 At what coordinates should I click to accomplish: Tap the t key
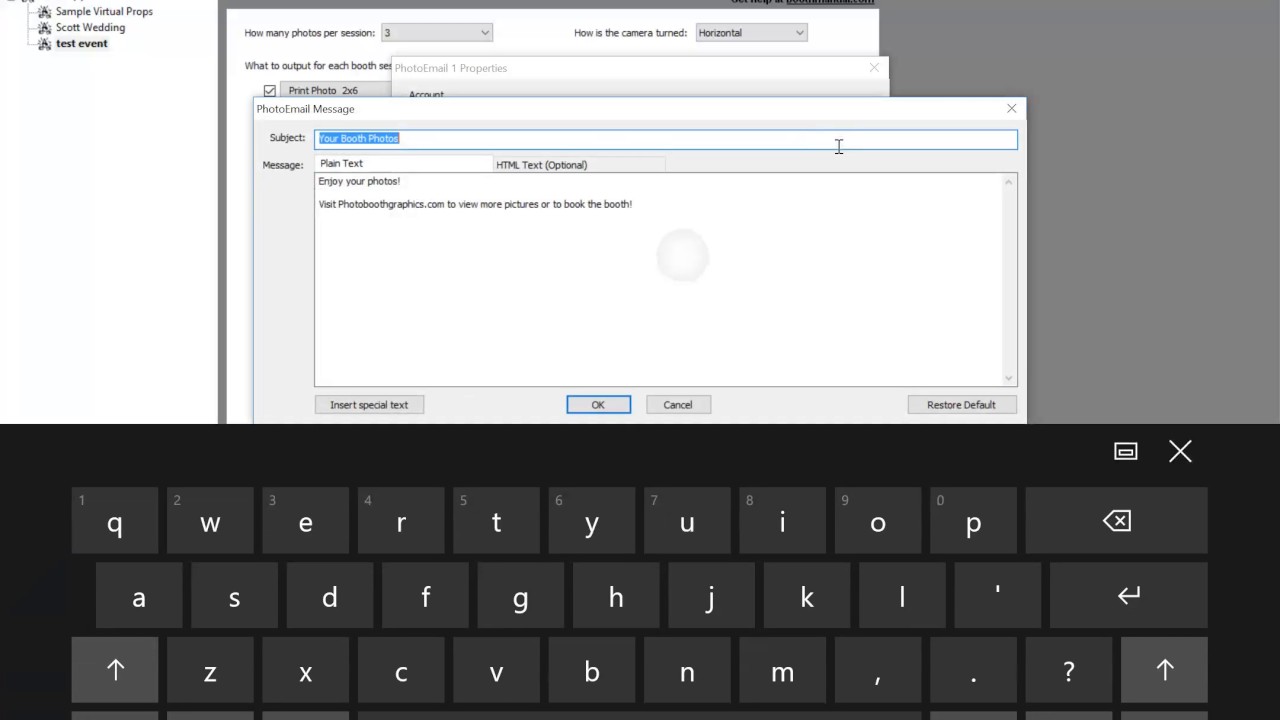click(x=497, y=521)
